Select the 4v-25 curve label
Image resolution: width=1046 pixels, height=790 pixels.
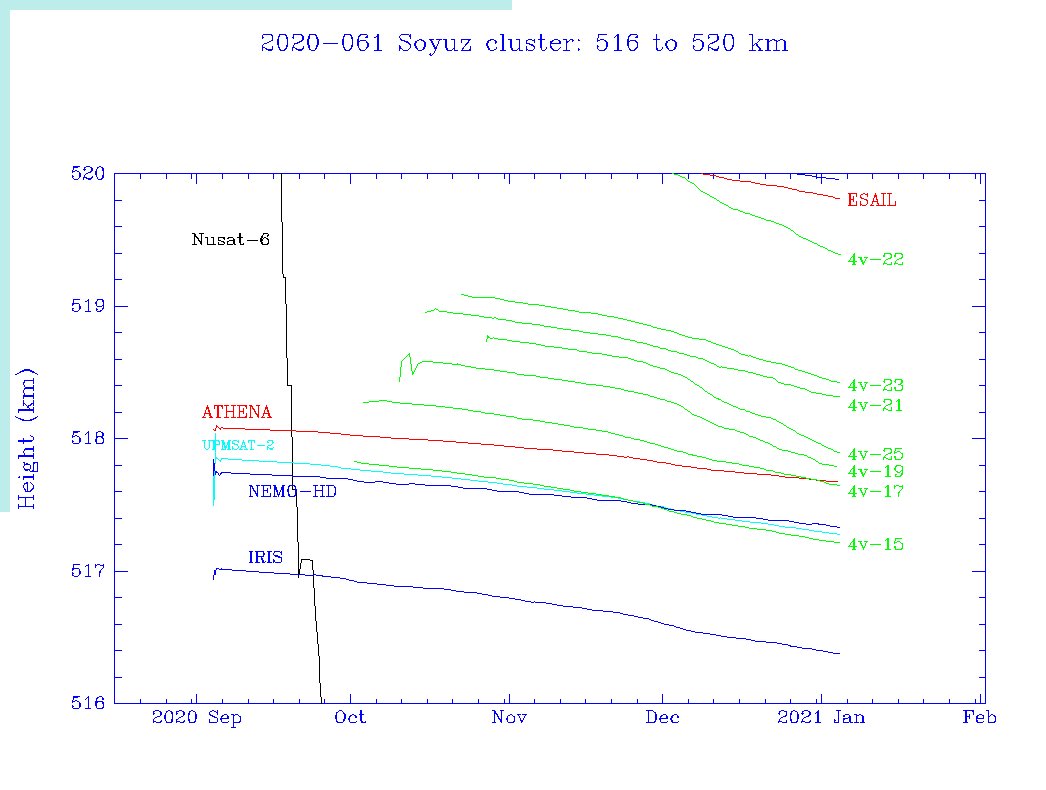tap(875, 455)
